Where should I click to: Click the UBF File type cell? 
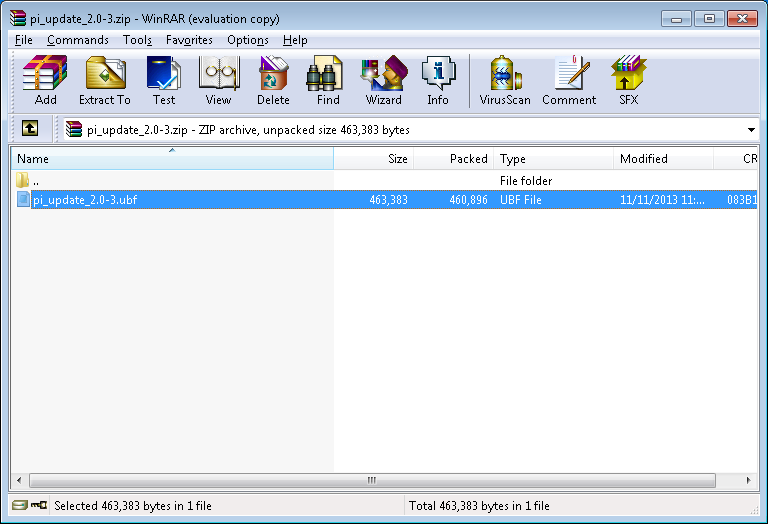coord(521,200)
